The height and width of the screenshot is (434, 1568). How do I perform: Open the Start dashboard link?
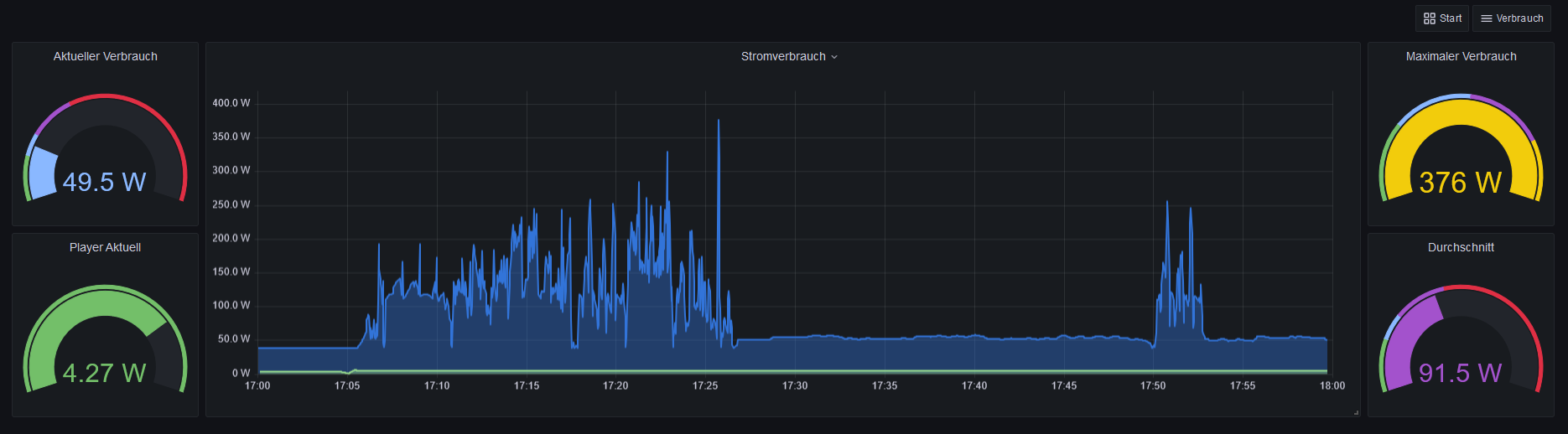click(1442, 18)
